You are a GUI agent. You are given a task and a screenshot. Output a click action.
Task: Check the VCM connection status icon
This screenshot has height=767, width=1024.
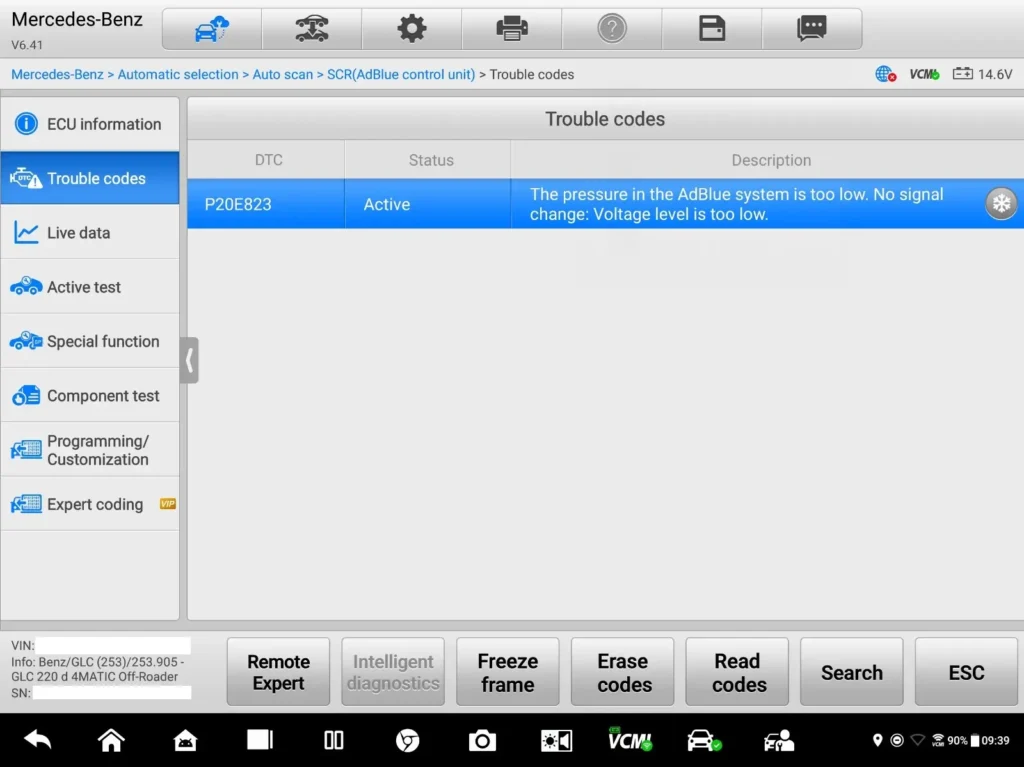(924, 74)
